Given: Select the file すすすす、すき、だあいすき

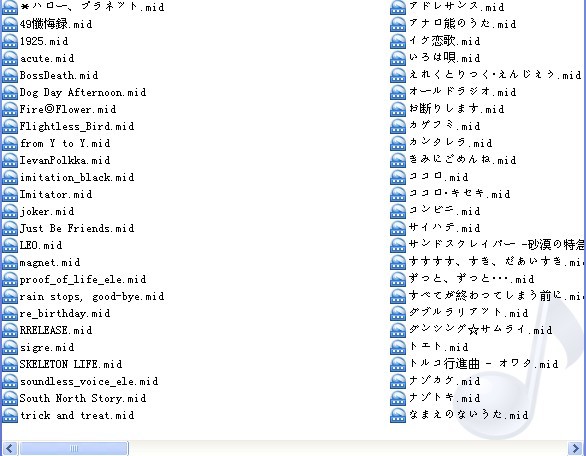Looking at the screenshot, I should tap(496, 262).
